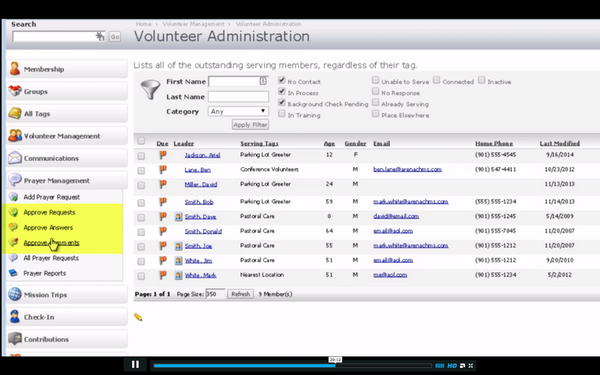The height and width of the screenshot is (375, 600).
Task: Check the Connected checkbox
Action: (437, 80)
